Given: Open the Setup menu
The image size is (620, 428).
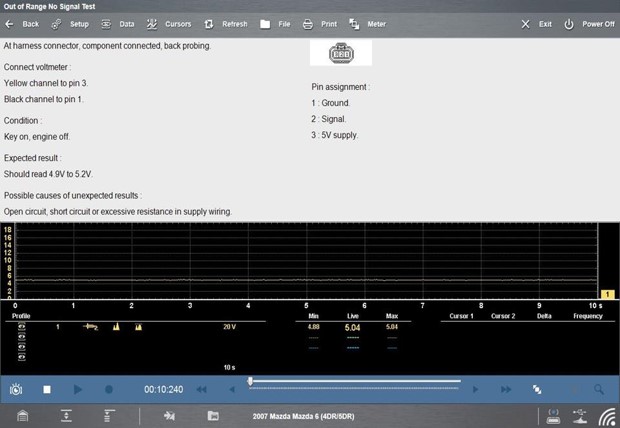Looking at the screenshot, I should pos(70,23).
